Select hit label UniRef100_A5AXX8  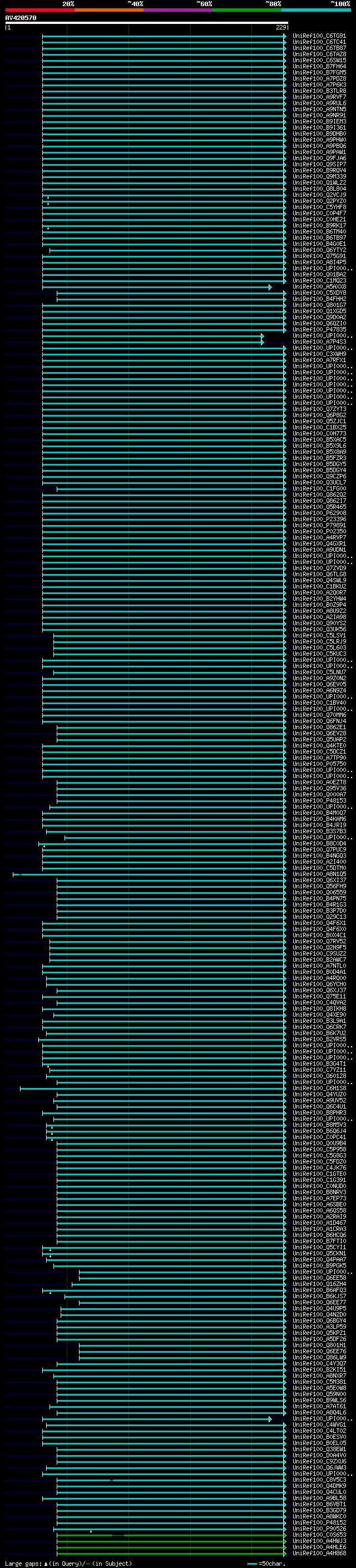click(x=319, y=286)
